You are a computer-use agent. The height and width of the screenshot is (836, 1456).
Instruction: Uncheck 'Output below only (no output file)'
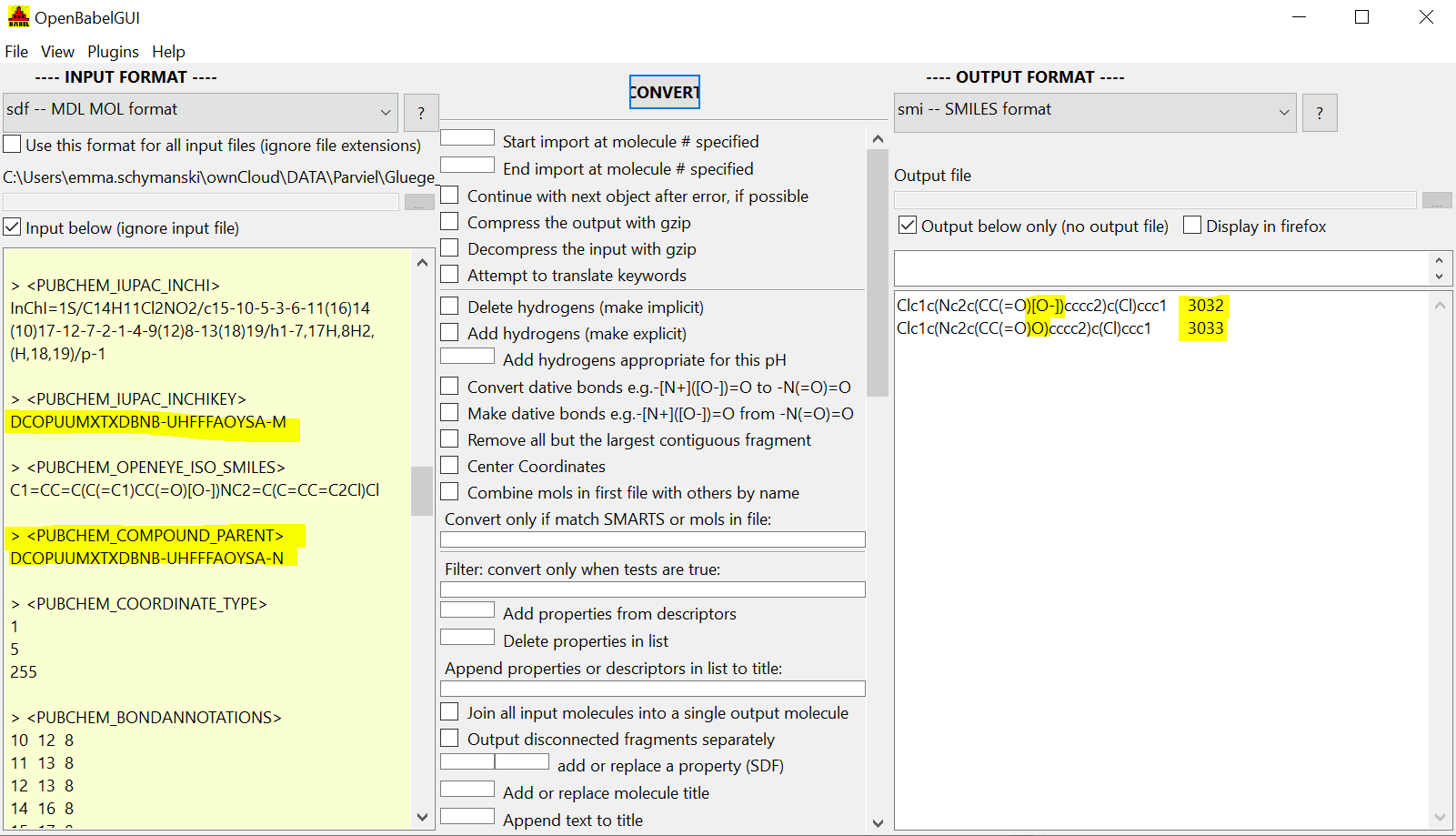pos(908,226)
